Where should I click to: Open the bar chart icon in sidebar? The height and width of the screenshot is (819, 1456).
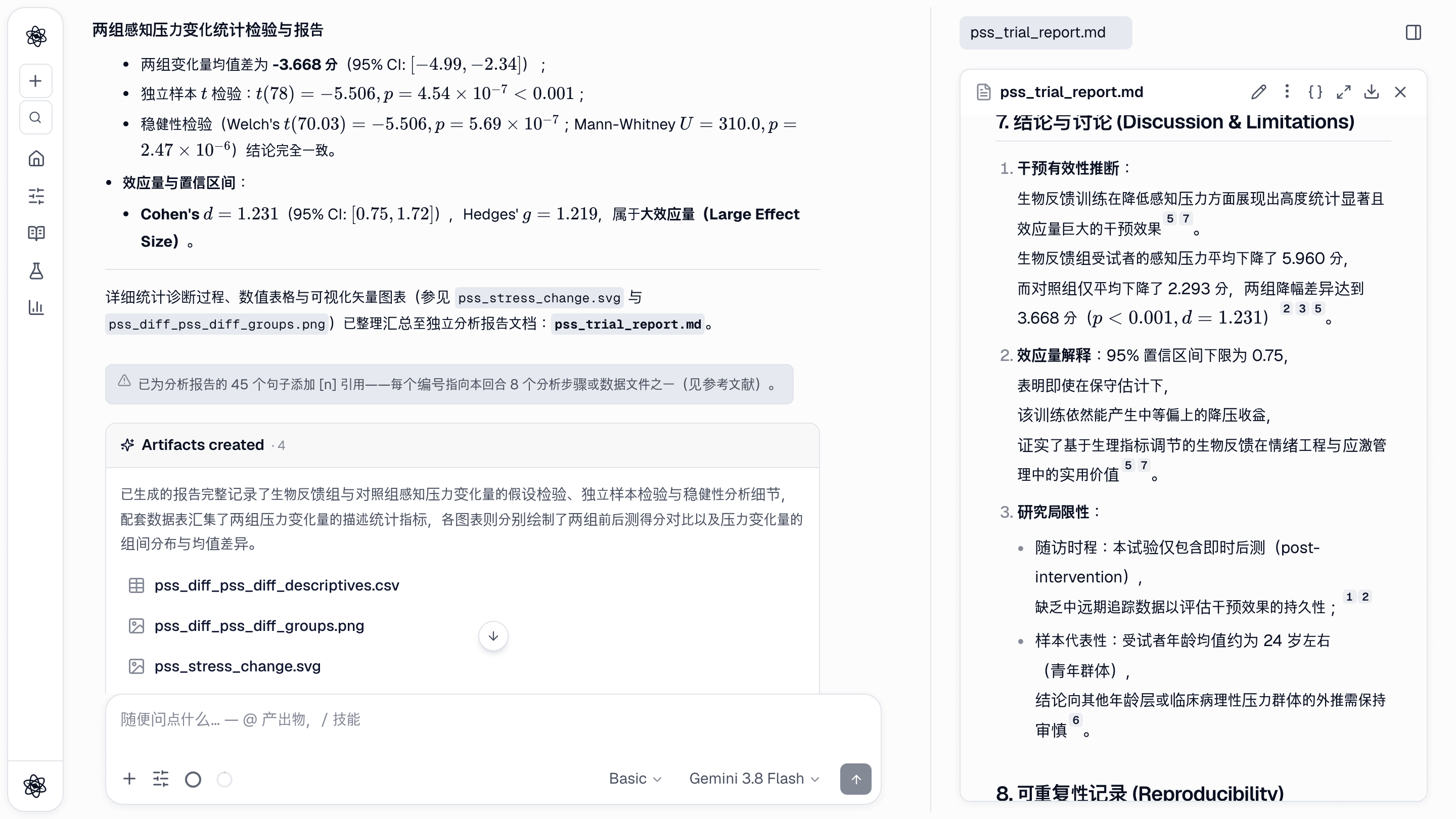[x=35, y=307]
